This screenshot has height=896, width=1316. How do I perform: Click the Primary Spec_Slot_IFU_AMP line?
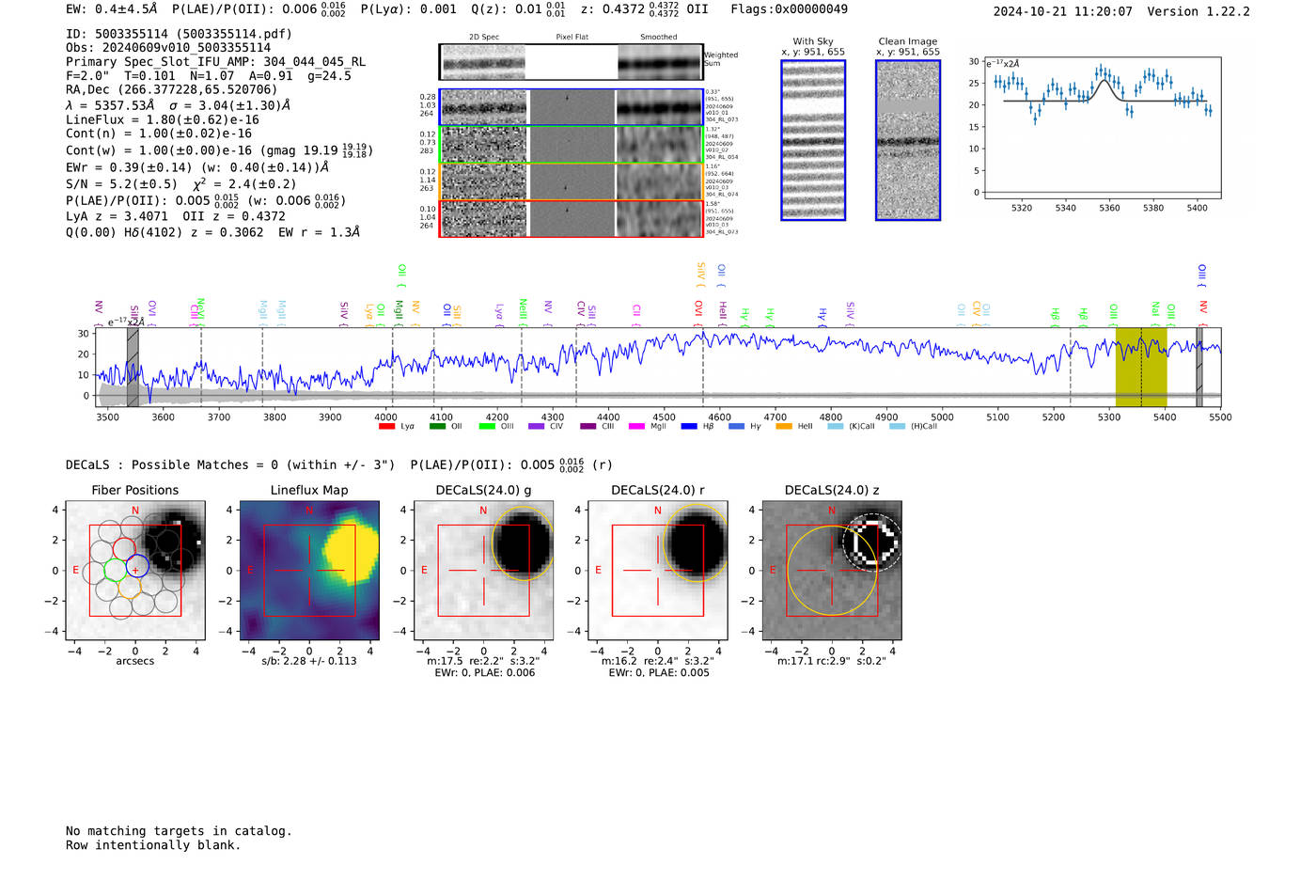(x=216, y=62)
